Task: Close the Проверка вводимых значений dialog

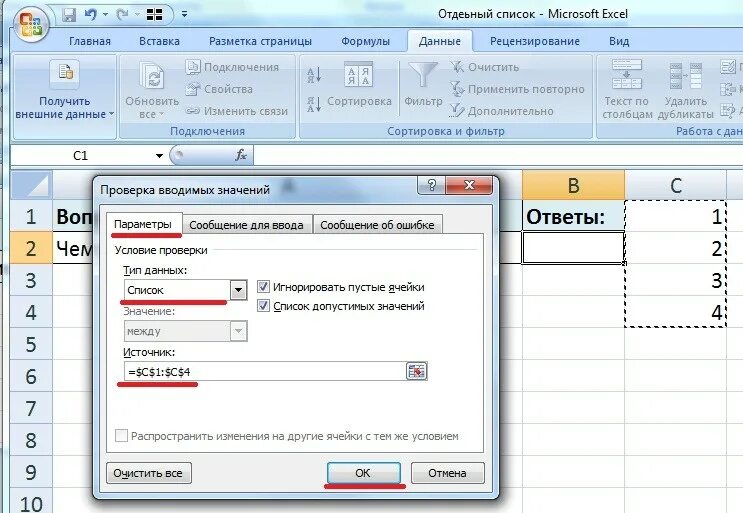Action: tap(469, 185)
